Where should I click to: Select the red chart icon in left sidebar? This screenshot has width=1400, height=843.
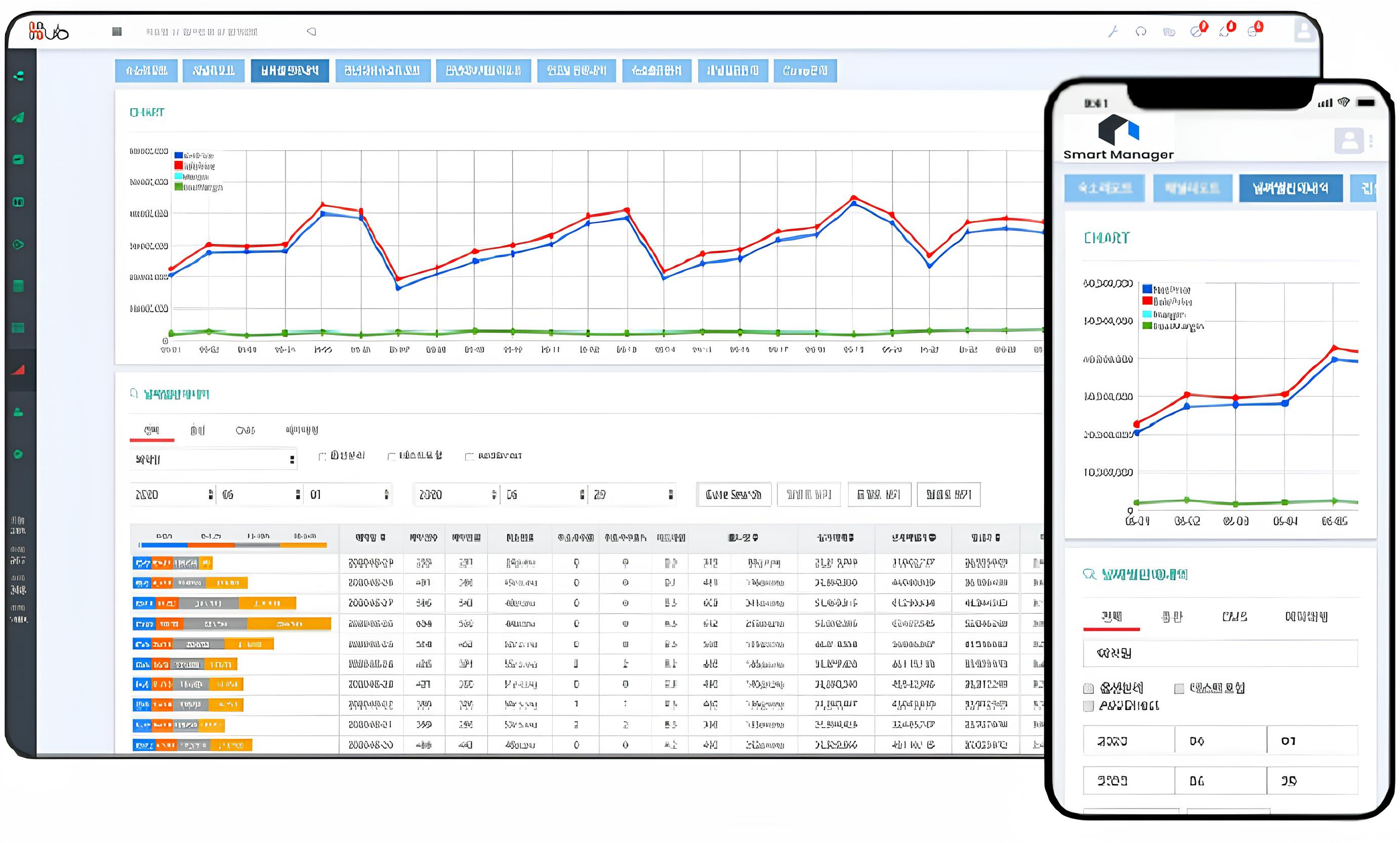tap(19, 370)
